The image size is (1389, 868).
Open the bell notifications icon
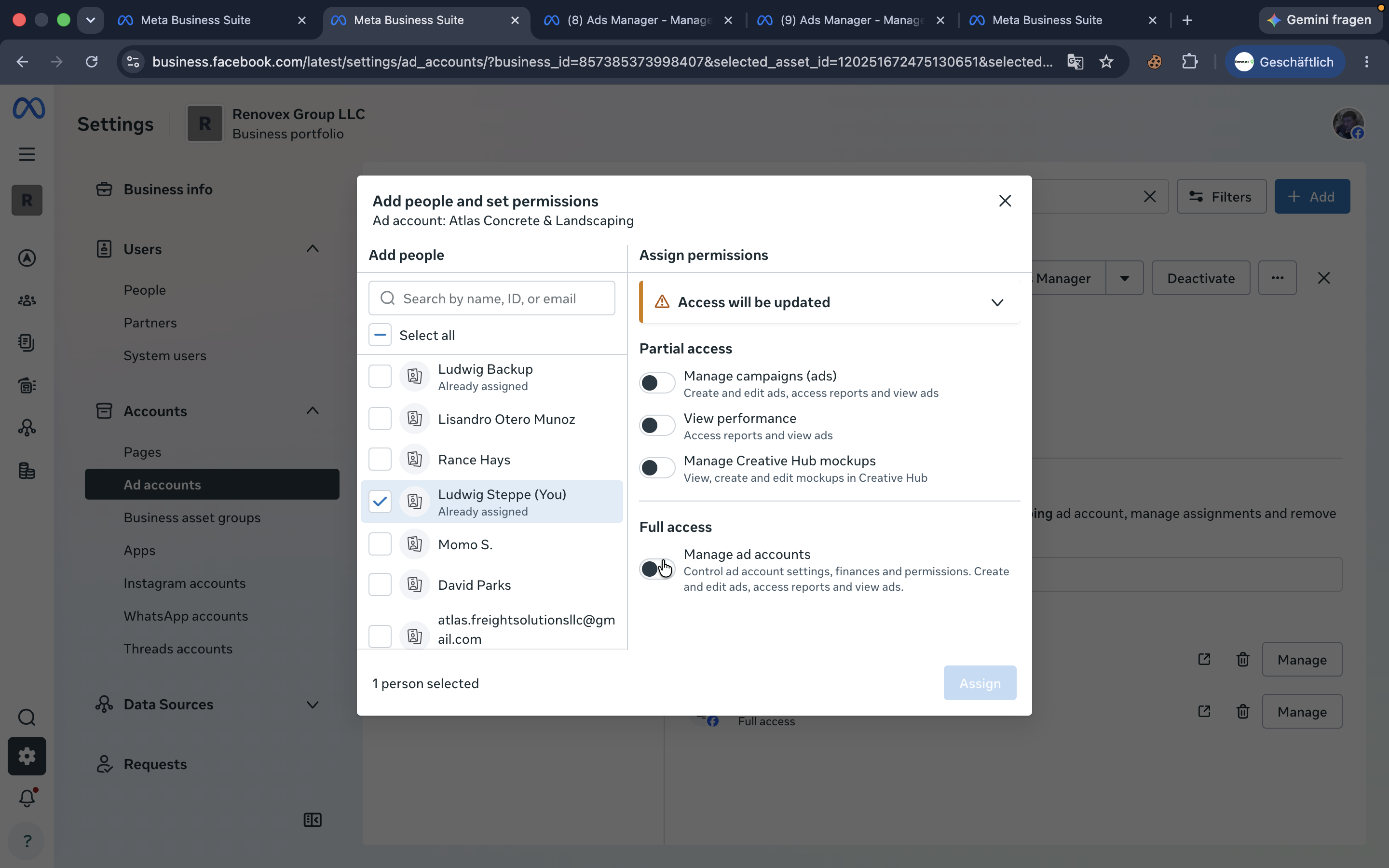[27, 798]
